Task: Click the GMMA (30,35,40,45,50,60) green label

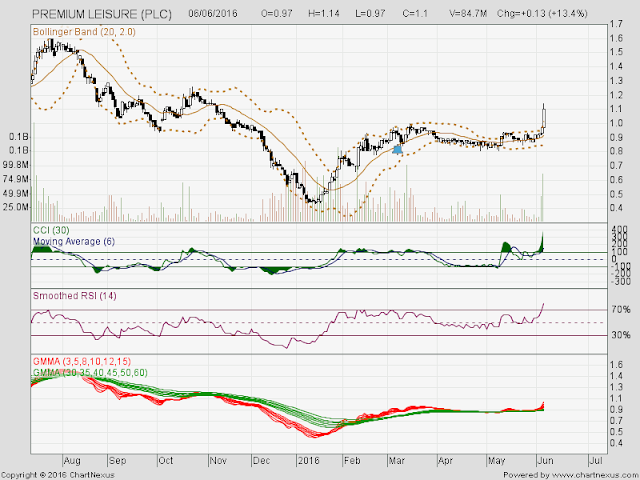Action: [x=90, y=372]
